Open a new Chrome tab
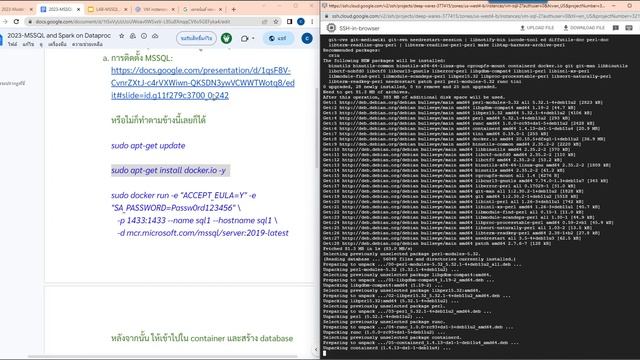This screenshot has height=360, width=640. click(x=233, y=9)
